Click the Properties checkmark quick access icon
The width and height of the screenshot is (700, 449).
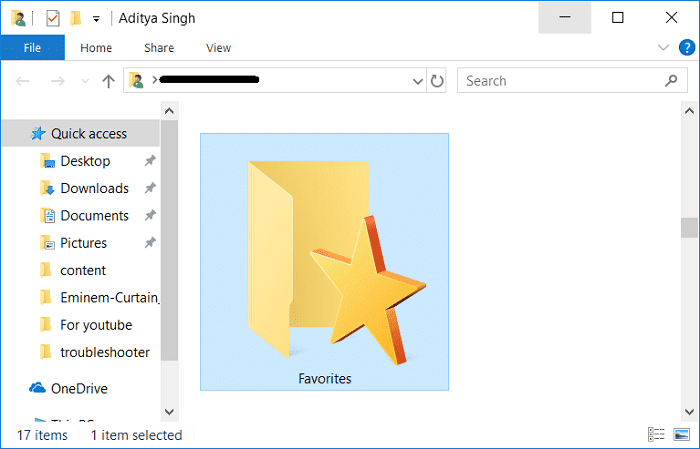(x=53, y=18)
